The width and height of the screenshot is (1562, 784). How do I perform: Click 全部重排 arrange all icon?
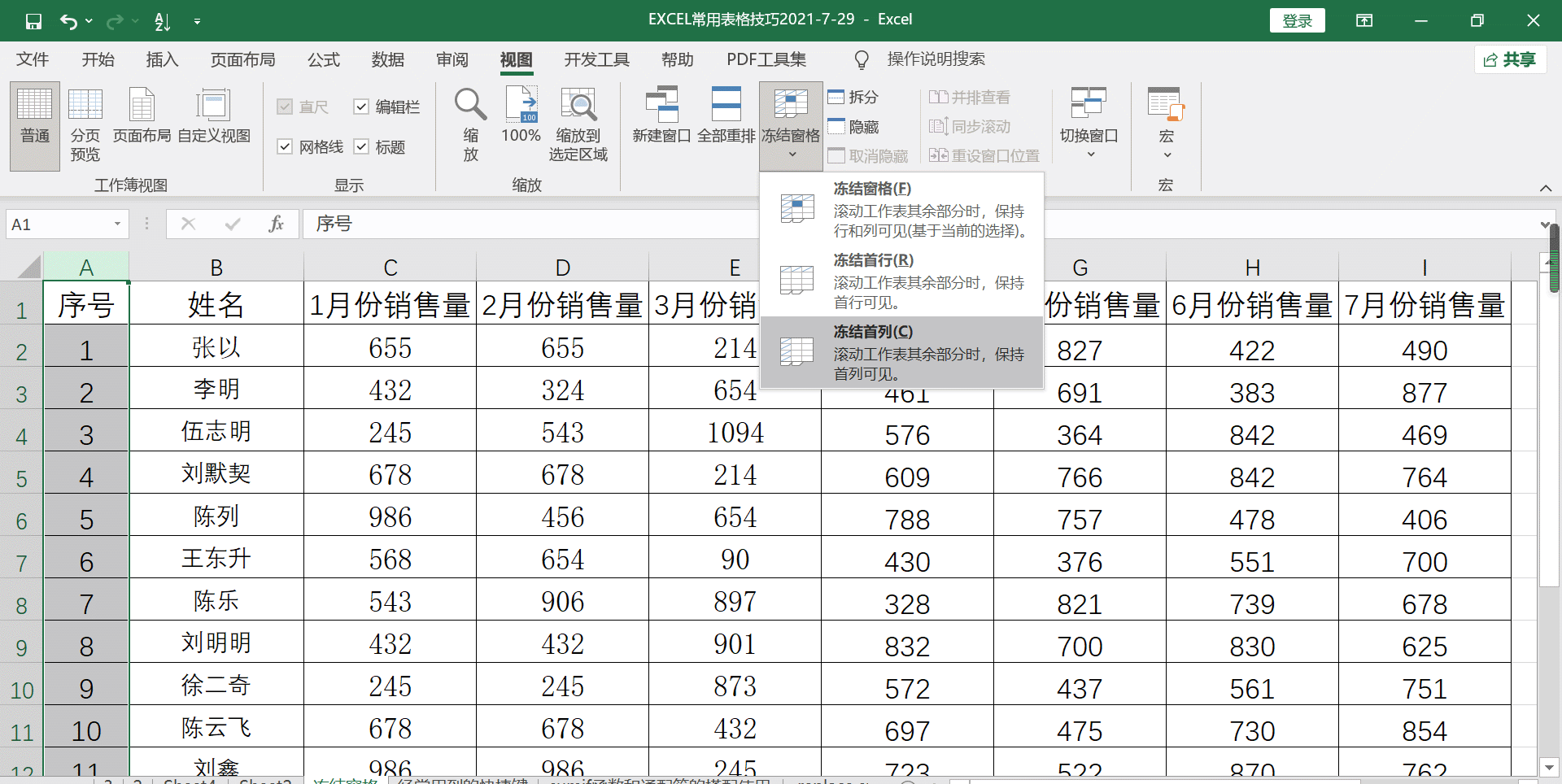(726, 116)
